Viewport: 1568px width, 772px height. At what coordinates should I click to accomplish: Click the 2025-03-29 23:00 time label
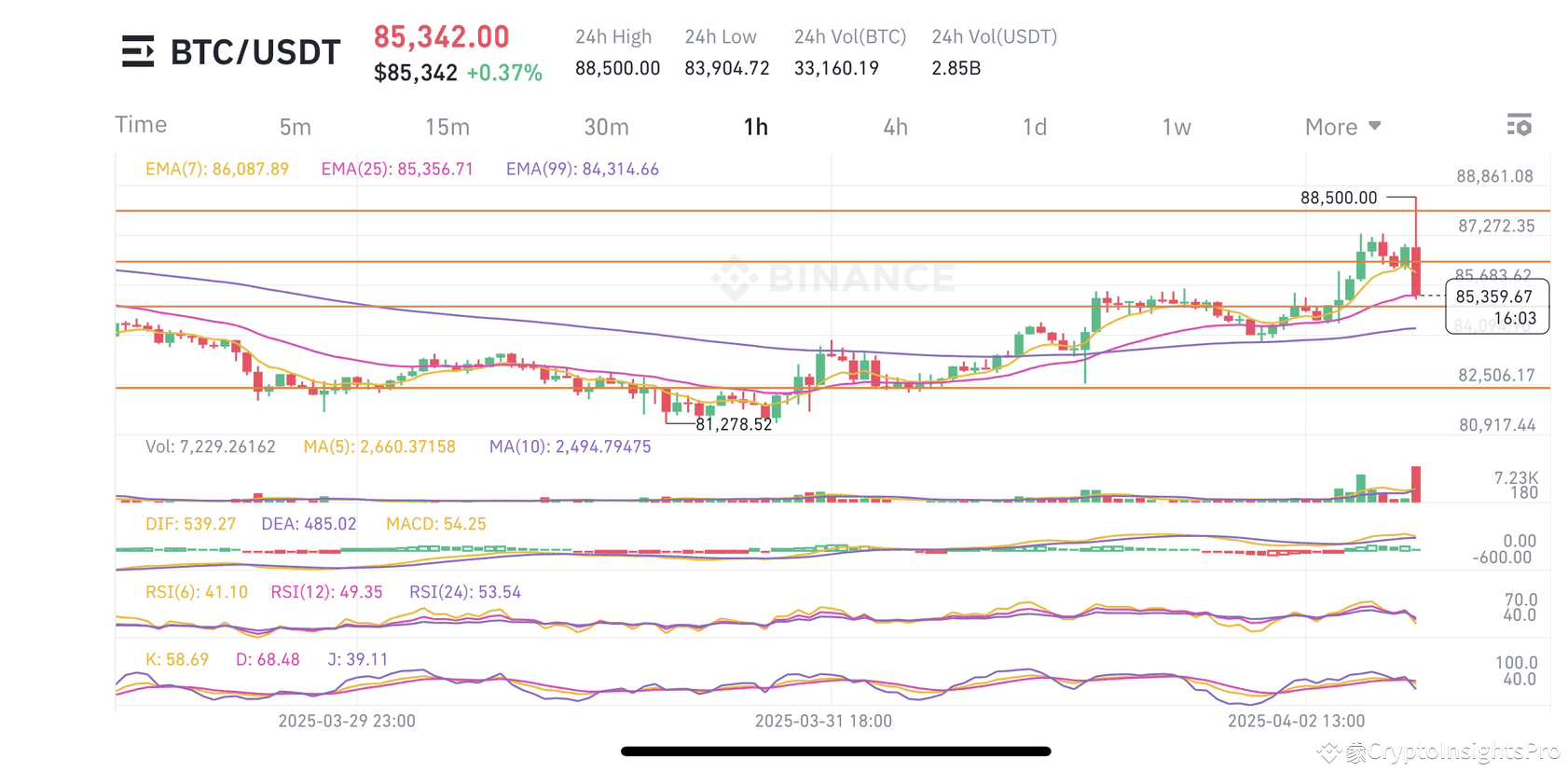(347, 721)
